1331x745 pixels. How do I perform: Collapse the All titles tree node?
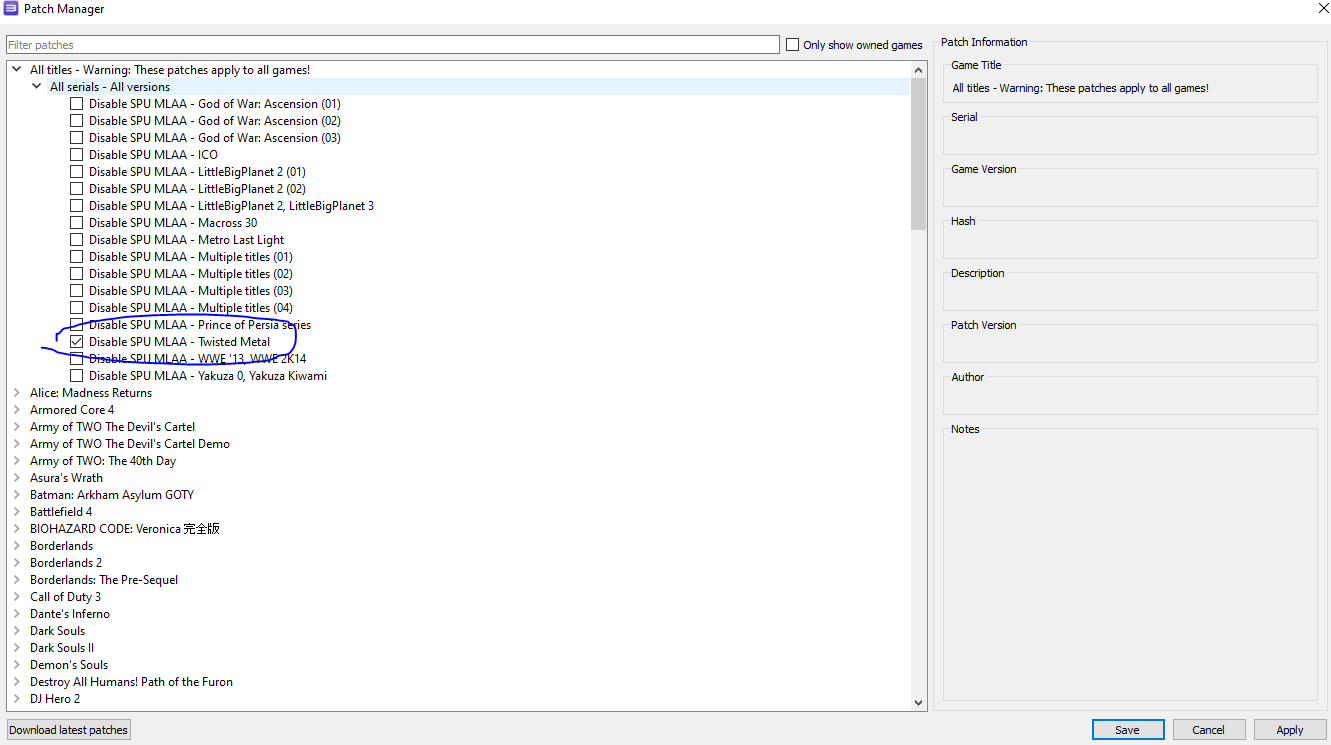pyautogui.click(x=17, y=70)
